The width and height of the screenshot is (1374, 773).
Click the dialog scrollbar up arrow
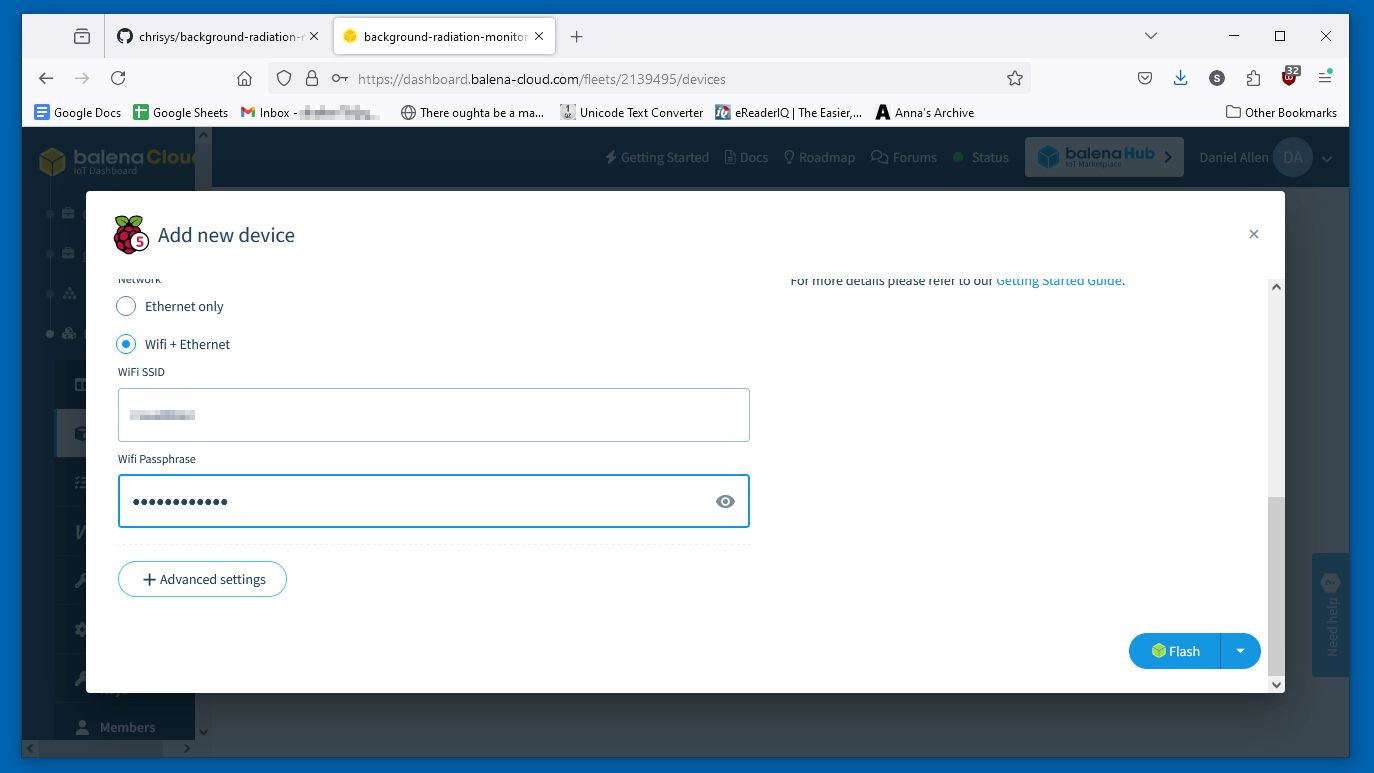coord(1275,287)
